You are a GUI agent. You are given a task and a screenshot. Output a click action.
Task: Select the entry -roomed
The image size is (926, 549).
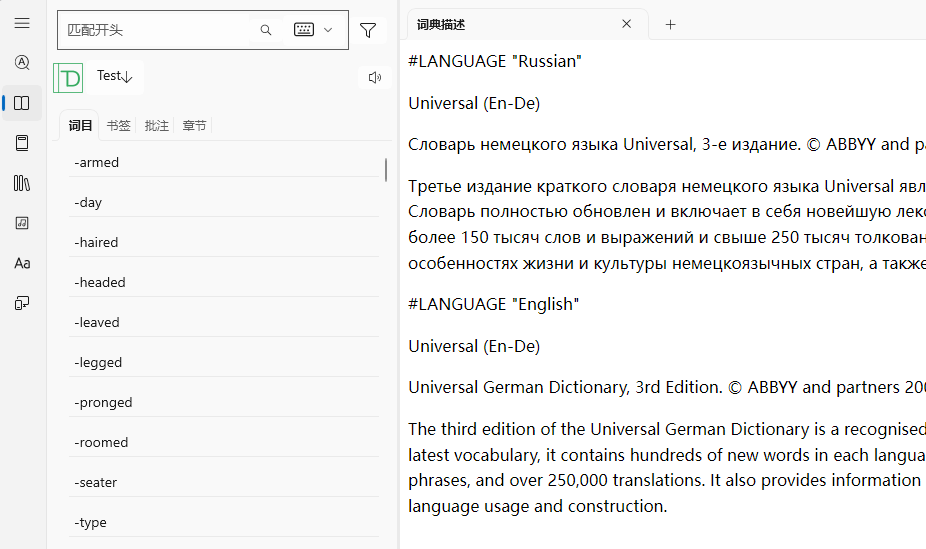coord(224,443)
